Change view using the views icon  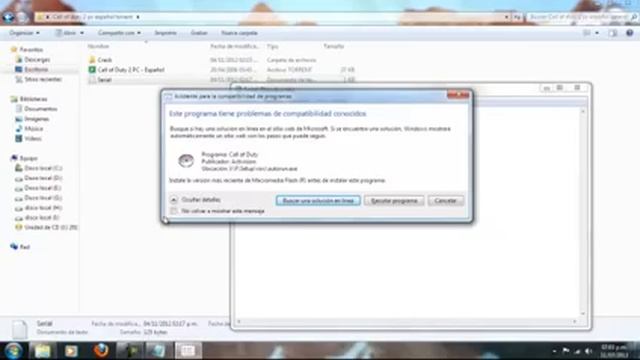[587, 33]
